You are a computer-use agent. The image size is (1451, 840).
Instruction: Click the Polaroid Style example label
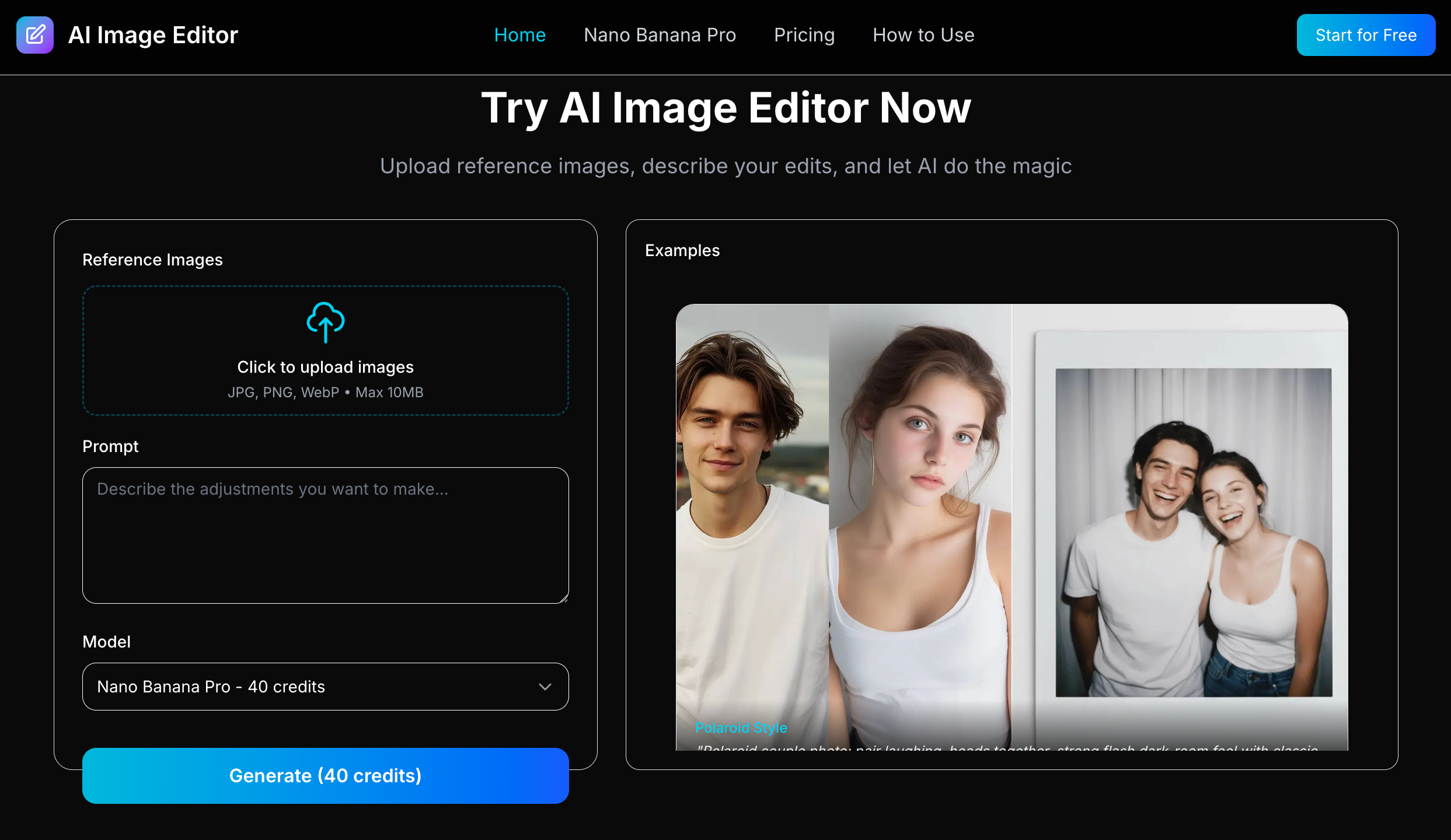tap(741, 727)
